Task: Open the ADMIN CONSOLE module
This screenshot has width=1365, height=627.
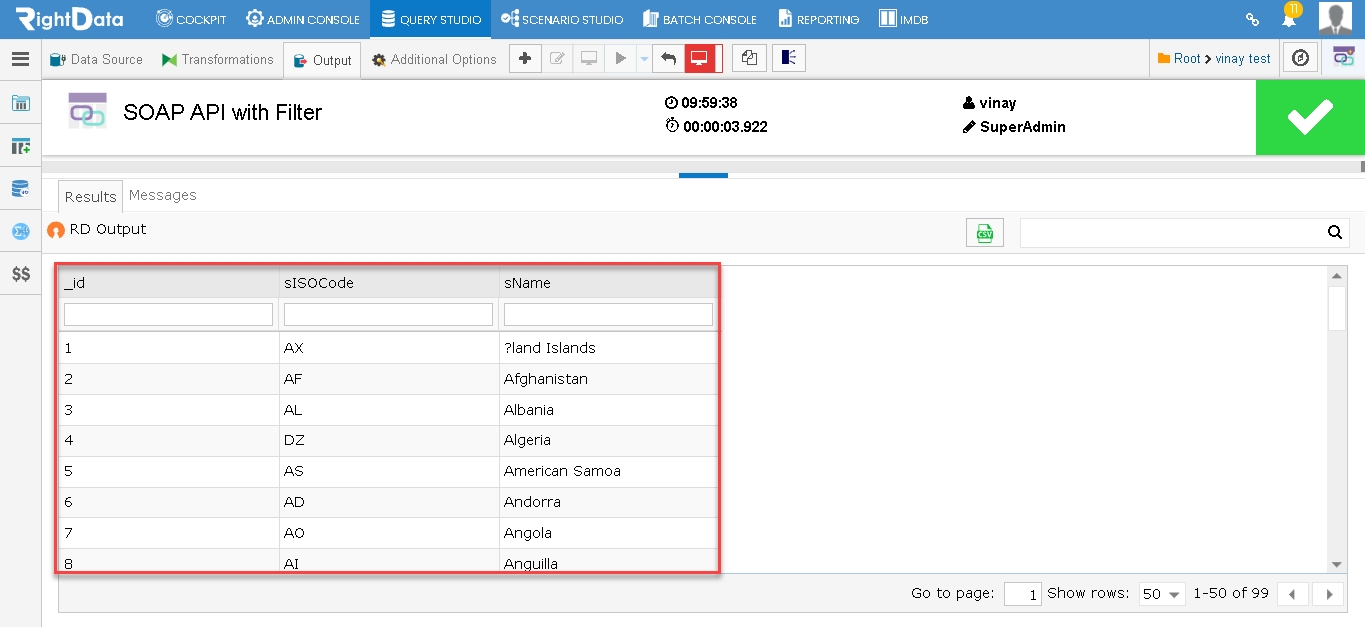Action: [303, 19]
